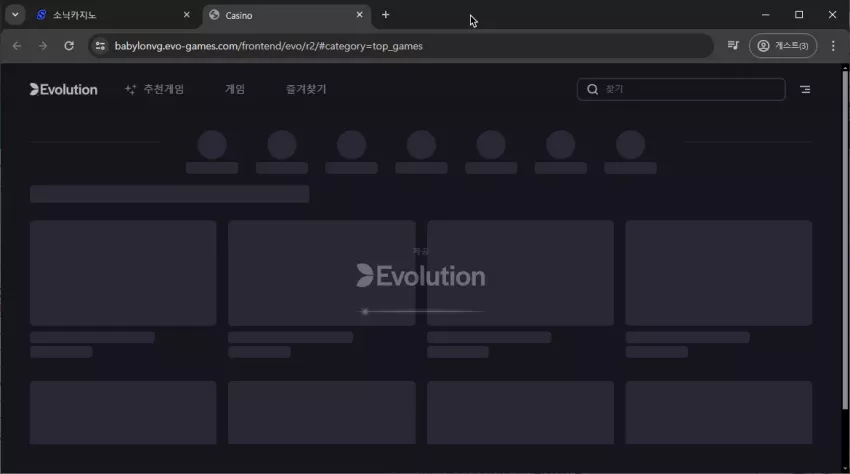The width and height of the screenshot is (850, 474).
Task: Close the Casino tab
Action: 359,15
